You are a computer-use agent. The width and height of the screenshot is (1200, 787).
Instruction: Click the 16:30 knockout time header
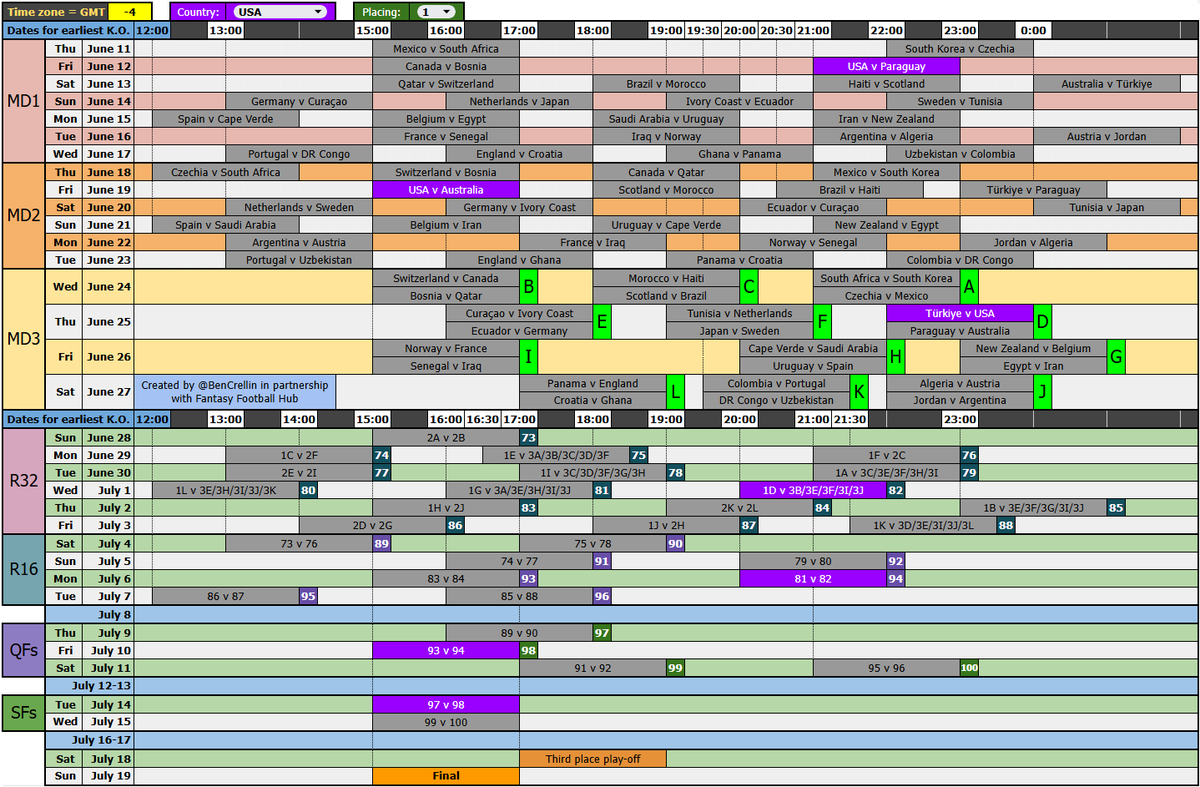point(482,420)
